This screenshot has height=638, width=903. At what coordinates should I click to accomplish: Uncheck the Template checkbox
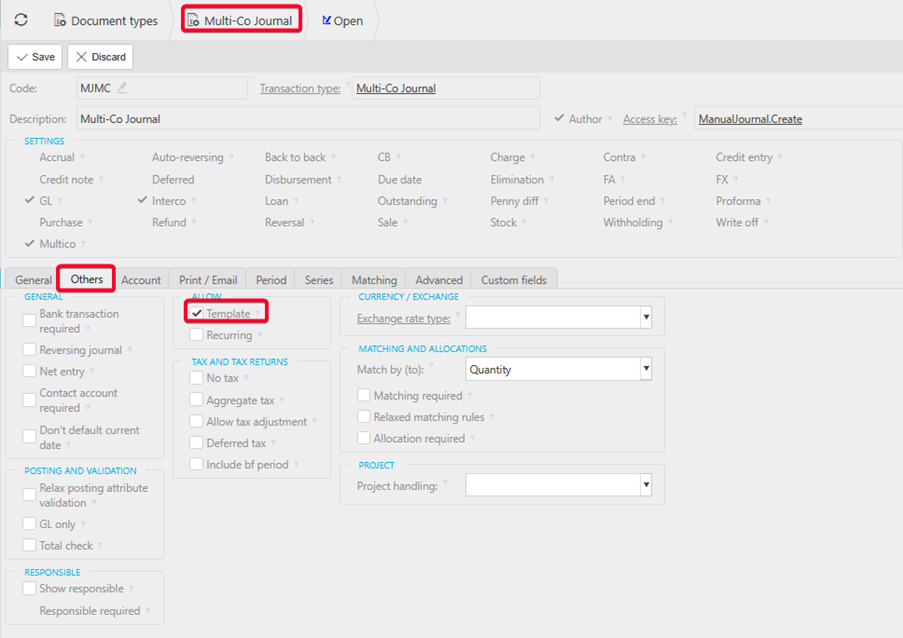tap(197, 313)
